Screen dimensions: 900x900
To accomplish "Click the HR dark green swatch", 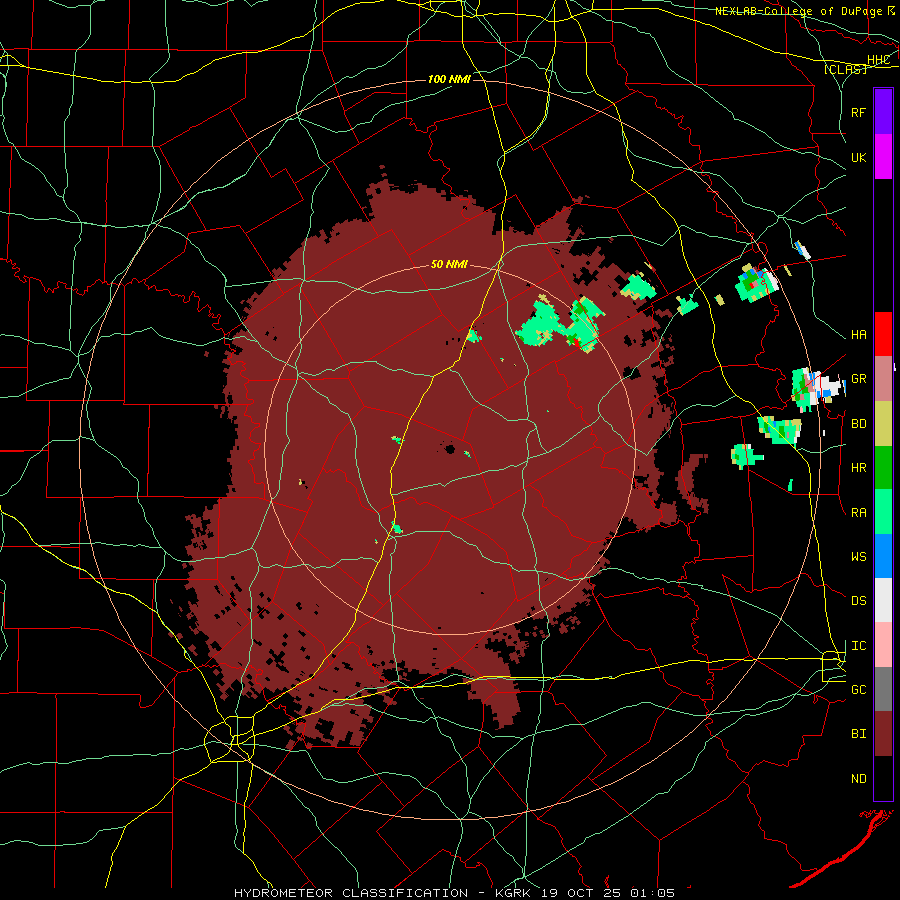I will [x=883, y=468].
